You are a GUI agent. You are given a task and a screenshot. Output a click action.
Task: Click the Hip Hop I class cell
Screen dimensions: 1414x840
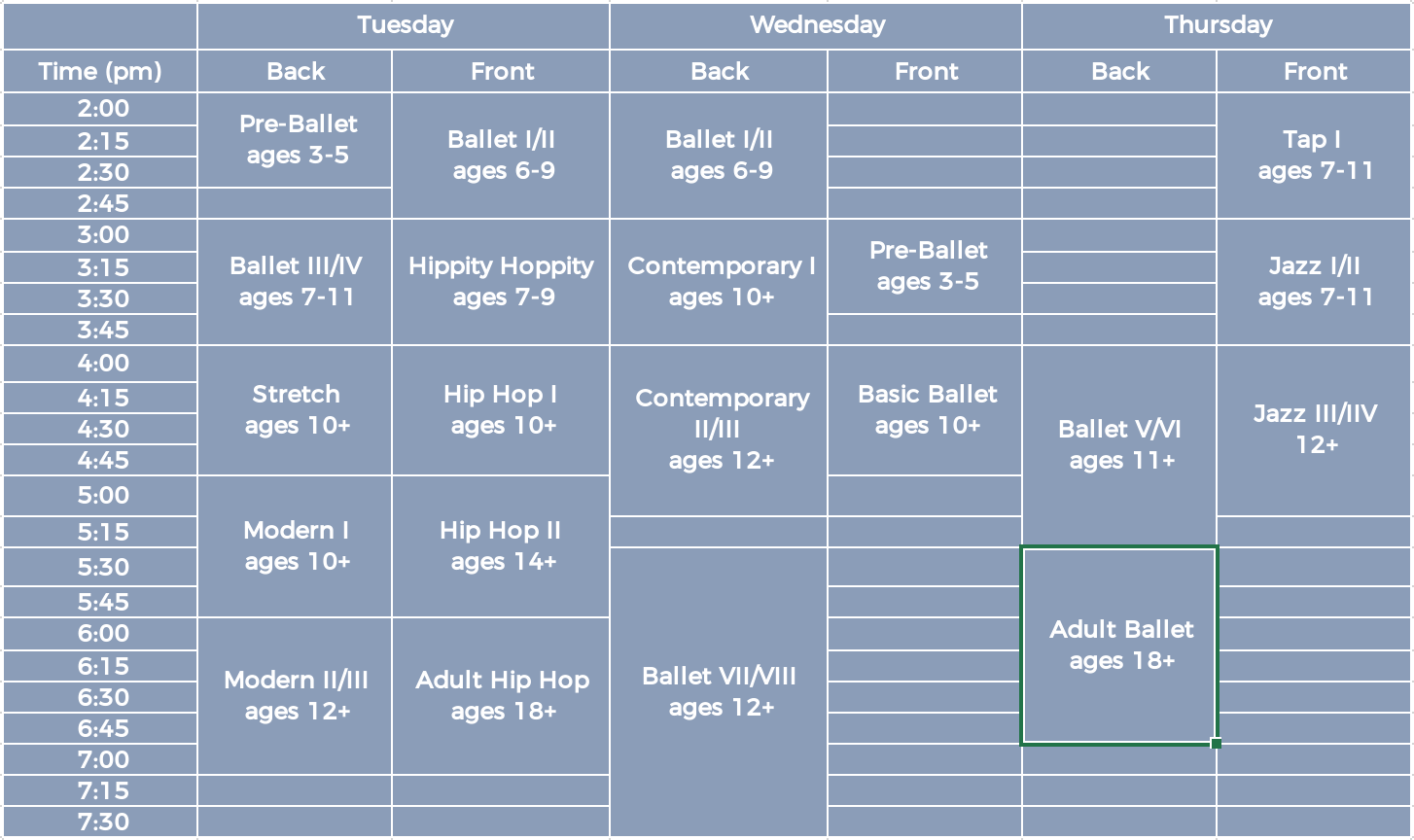tap(501, 410)
